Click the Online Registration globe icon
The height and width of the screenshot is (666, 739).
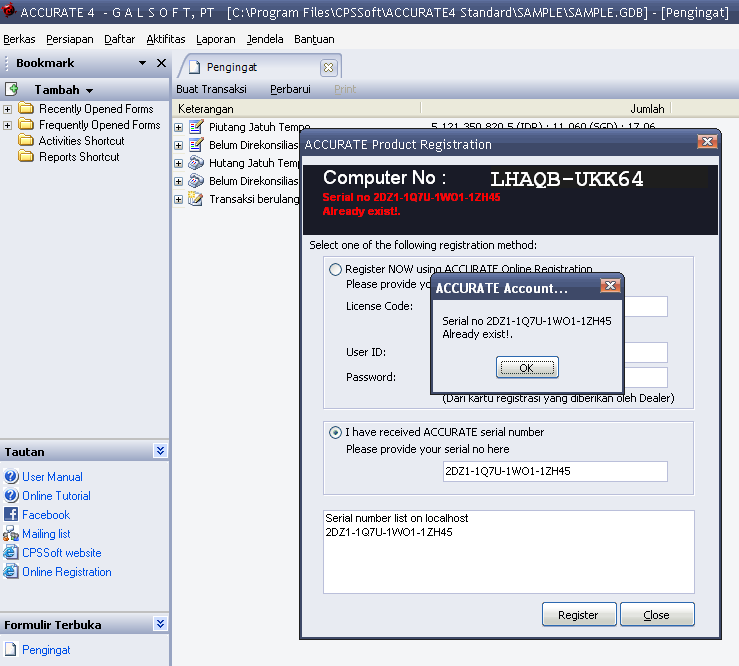pos(11,571)
